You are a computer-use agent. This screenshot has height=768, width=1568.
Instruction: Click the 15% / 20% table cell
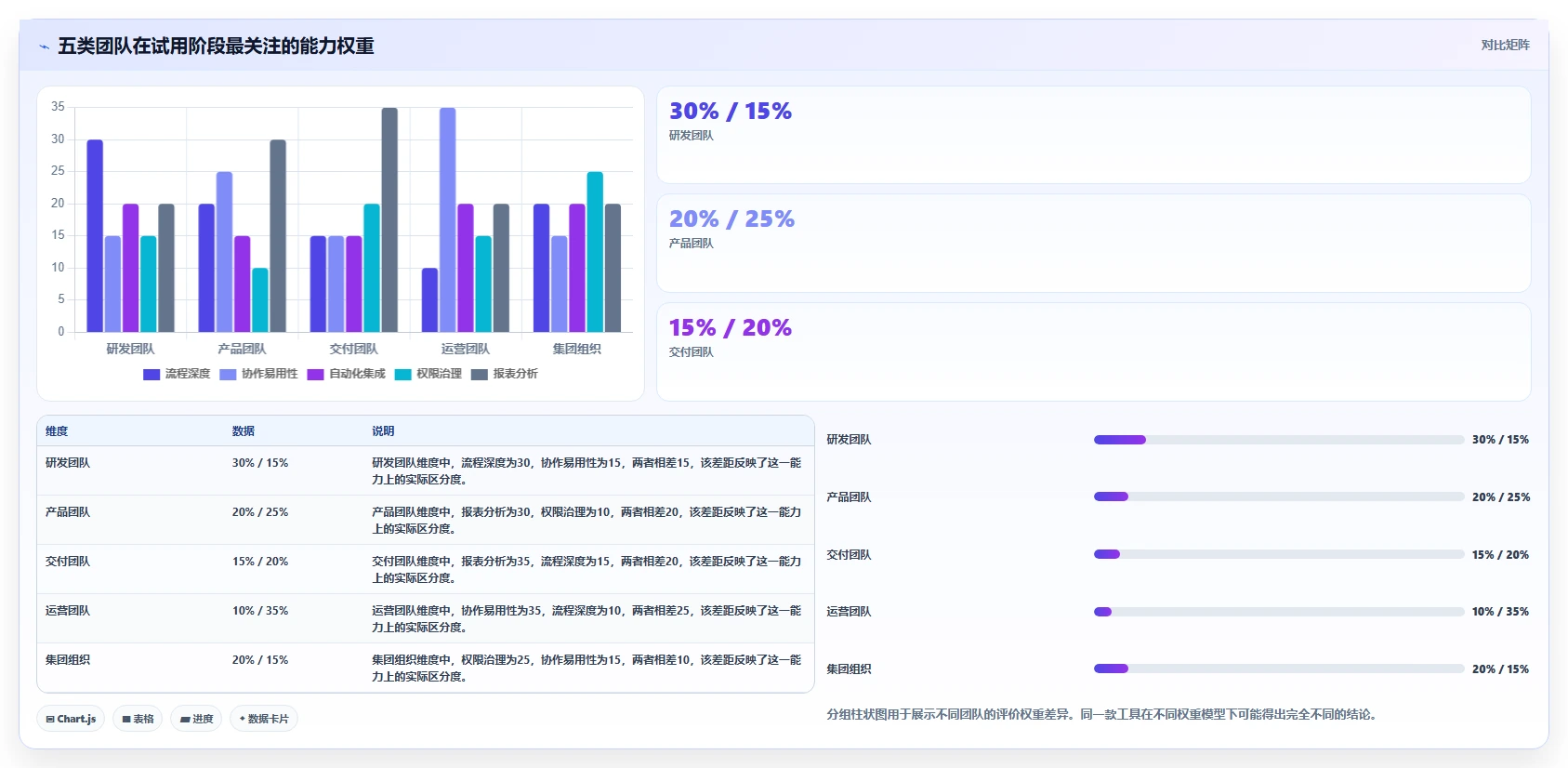[x=260, y=562]
